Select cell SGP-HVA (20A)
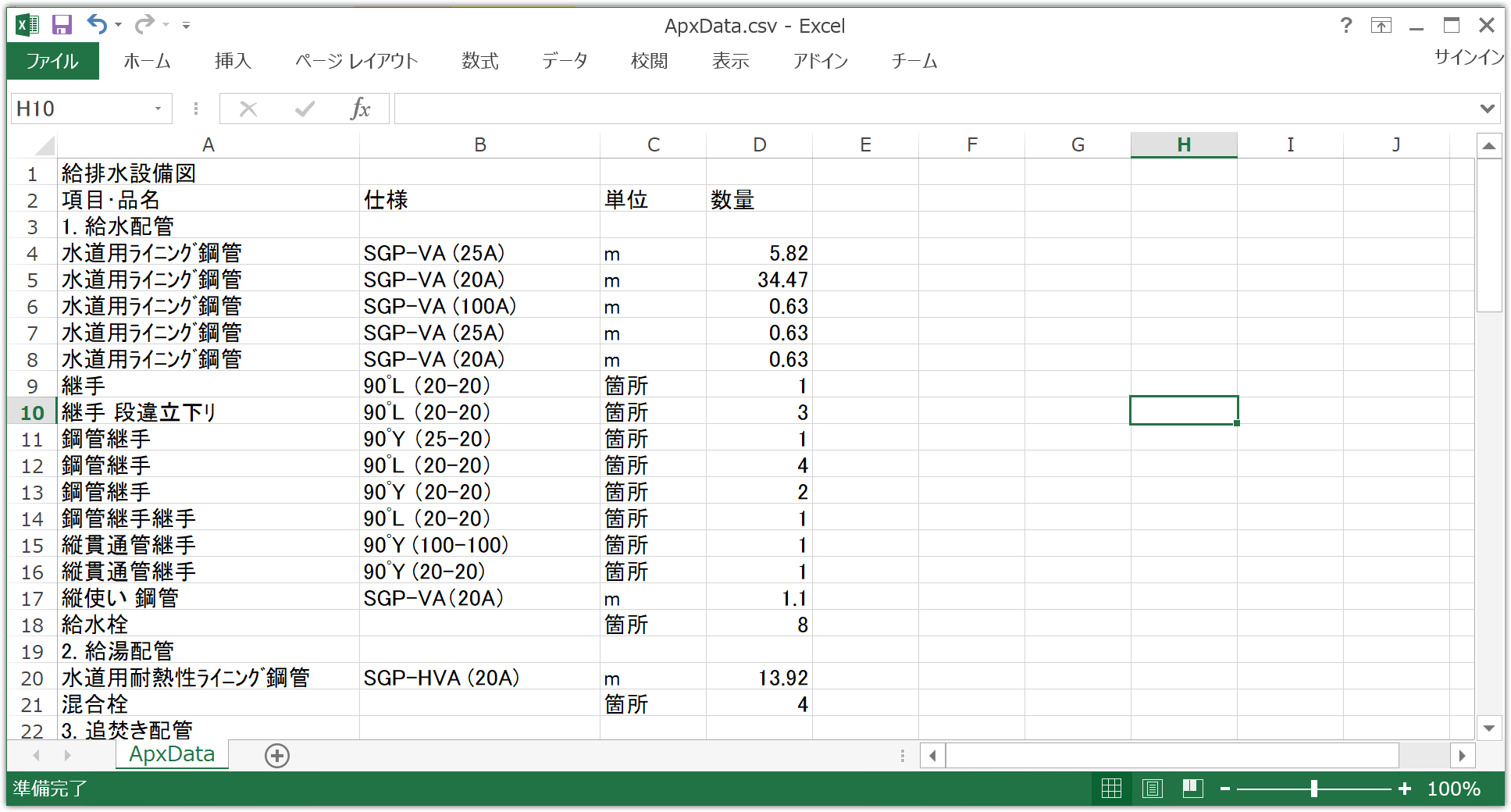This screenshot has width=1511, height=812. click(x=479, y=677)
